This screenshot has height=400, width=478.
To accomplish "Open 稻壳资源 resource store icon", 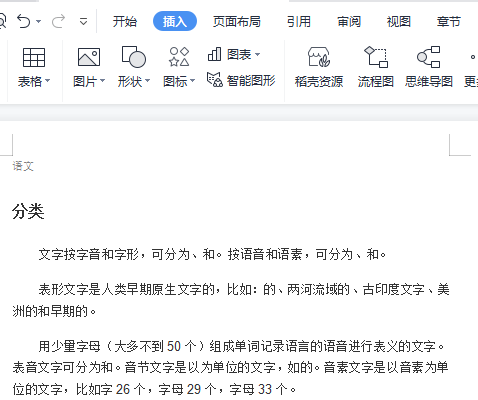I will [x=319, y=57].
